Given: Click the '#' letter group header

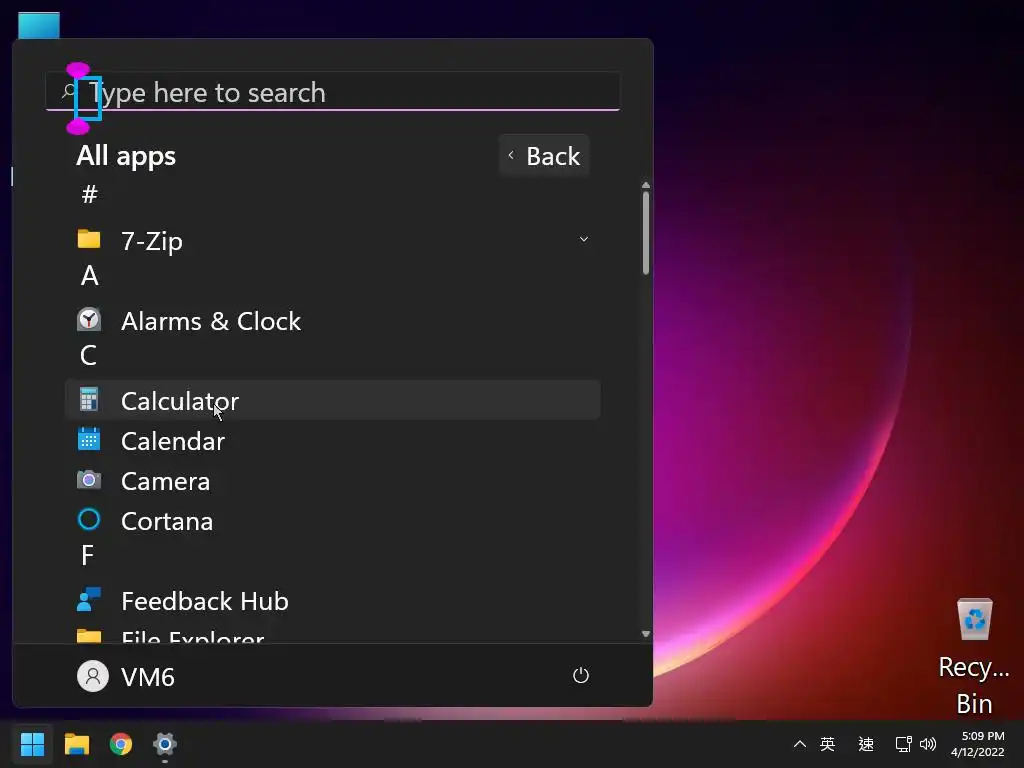Looking at the screenshot, I should pyautogui.click(x=89, y=194).
